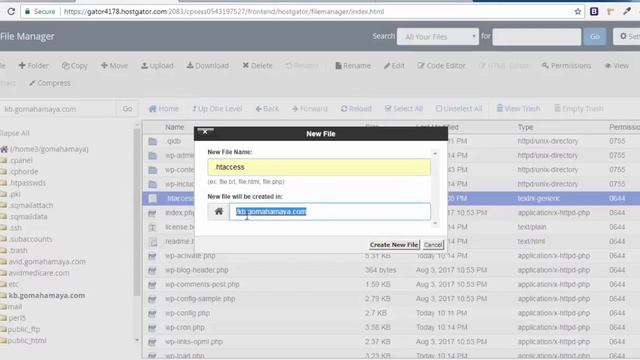
Task: Click Compress in the toolbar
Action: click(50, 83)
